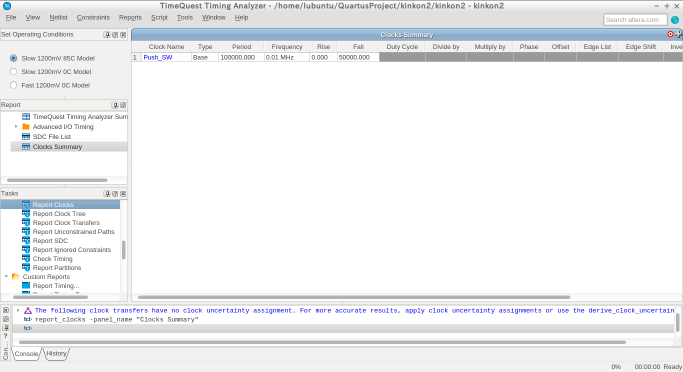This screenshot has height=372, width=683.
Task: Click the Tasks panel vertical scrollbar
Action: [x=124, y=250]
